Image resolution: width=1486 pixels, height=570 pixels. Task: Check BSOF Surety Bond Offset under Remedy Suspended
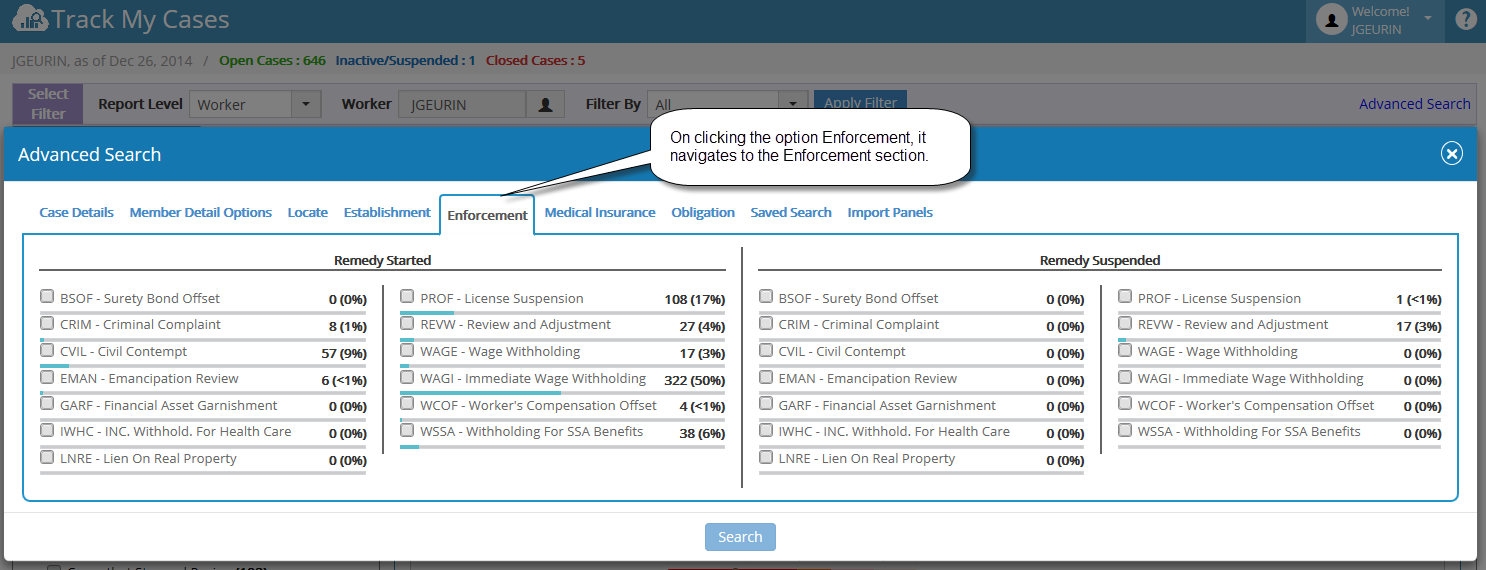coord(766,296)
